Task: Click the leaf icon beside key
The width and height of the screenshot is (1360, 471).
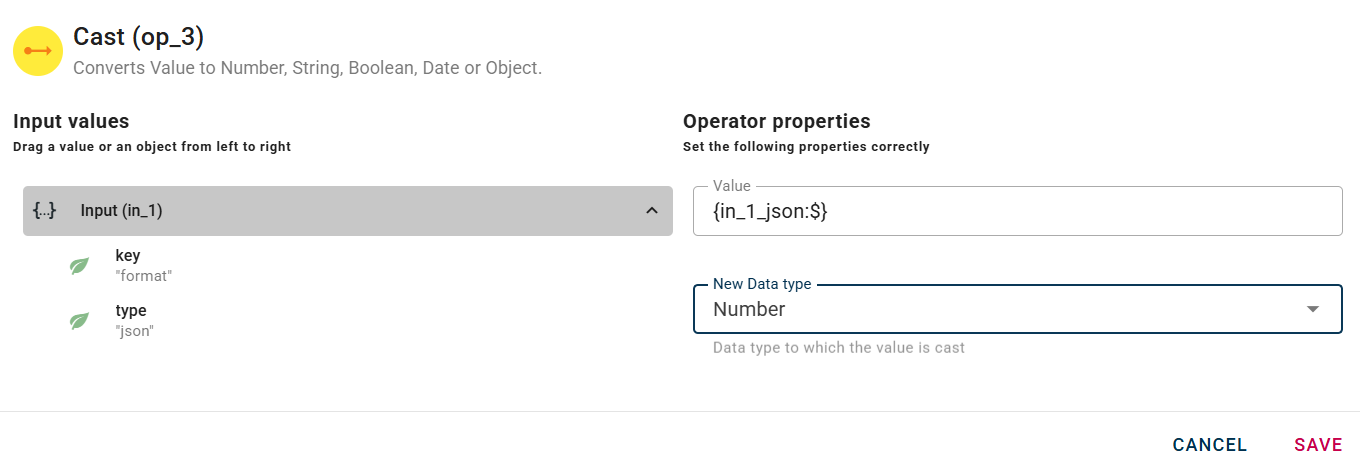Action: 79,266
